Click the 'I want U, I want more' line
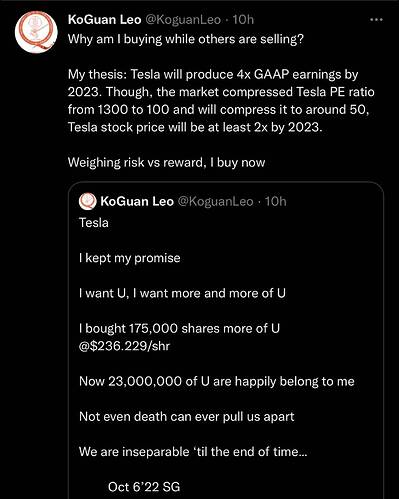Viewport: 399px width, 499px height. (182, 293)
